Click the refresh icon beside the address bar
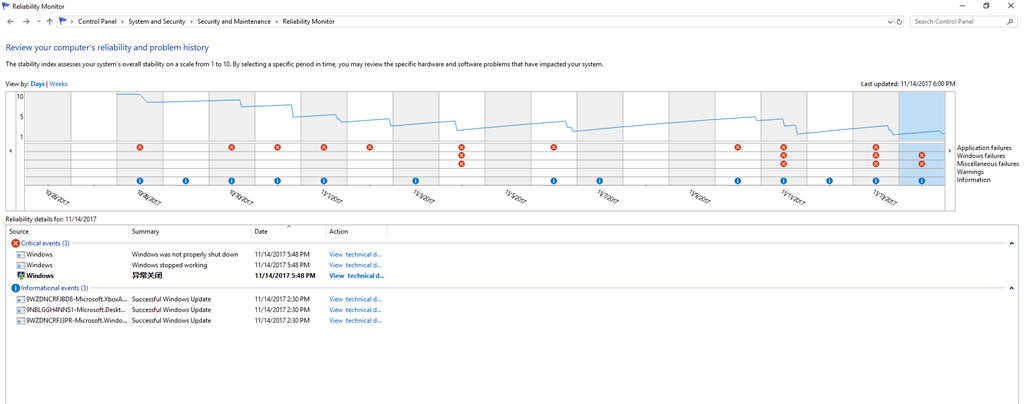Viewport: 1024px width, 404px height. 900,22
